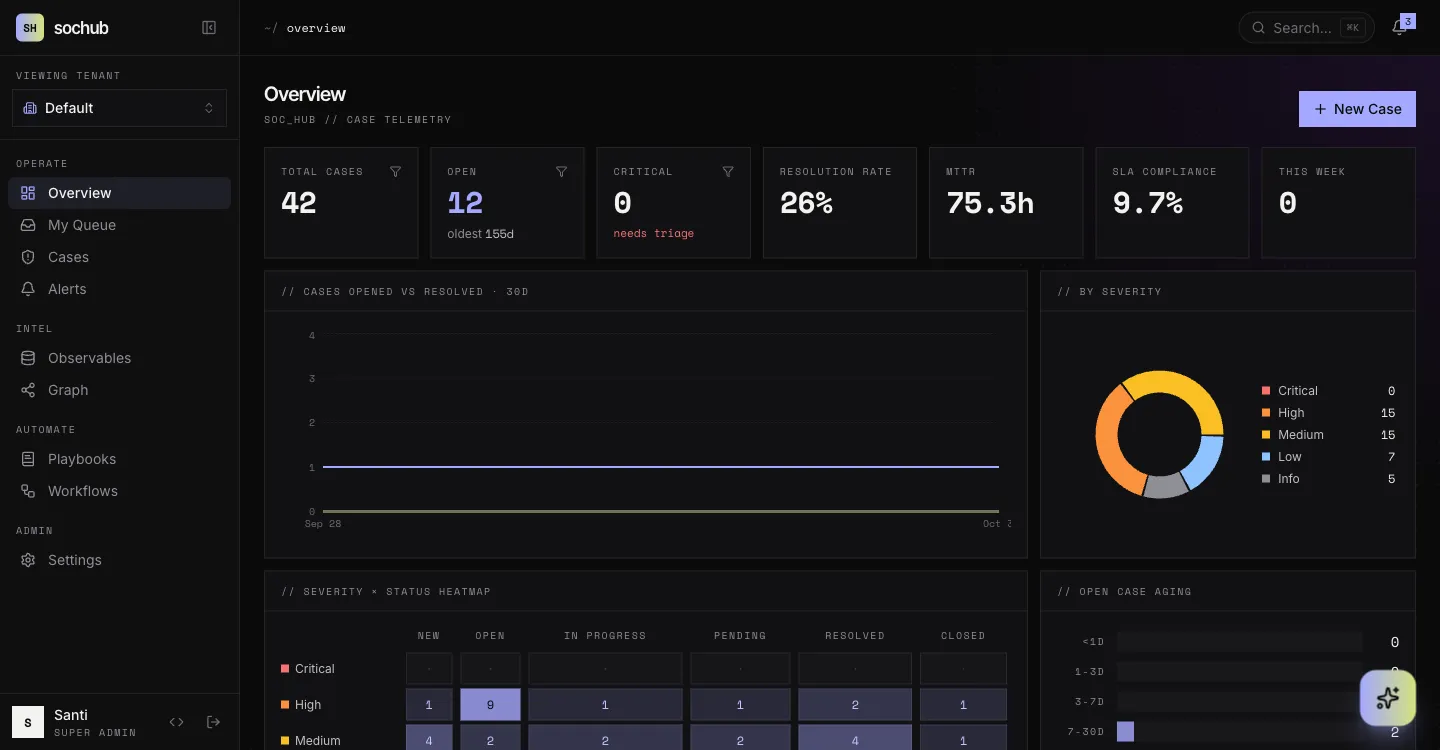Navigate to Alerts
This screenshot has height=750, width=1440.
[119, 289]
